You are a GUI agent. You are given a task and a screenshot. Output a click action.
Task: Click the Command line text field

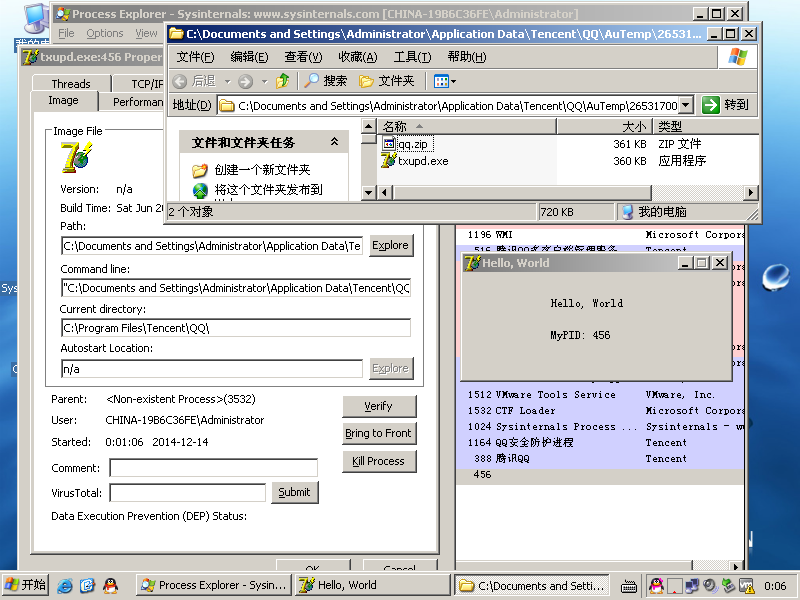click(x=236, y=288)
